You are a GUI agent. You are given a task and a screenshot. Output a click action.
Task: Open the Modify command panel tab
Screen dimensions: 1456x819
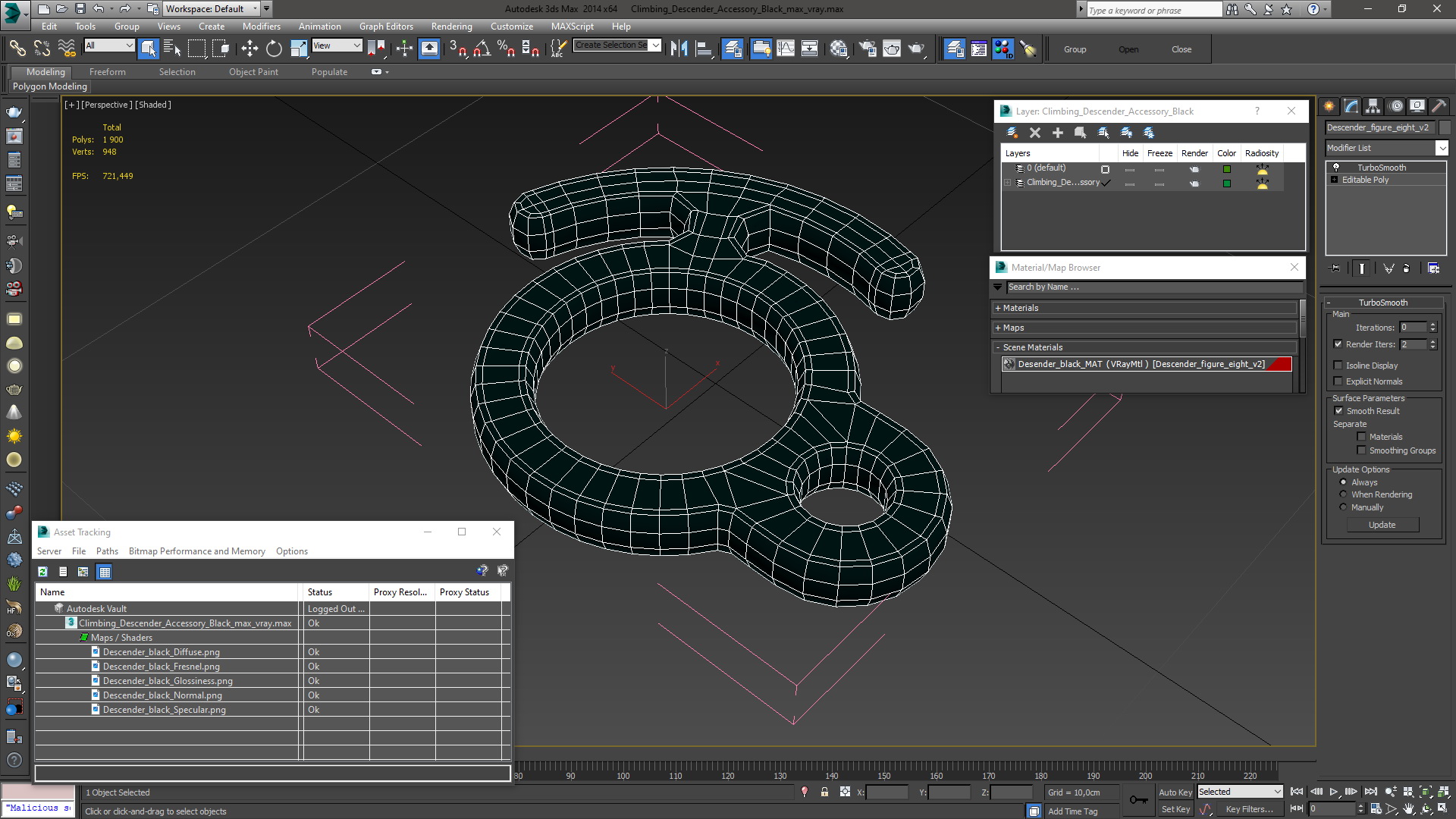1351,106
